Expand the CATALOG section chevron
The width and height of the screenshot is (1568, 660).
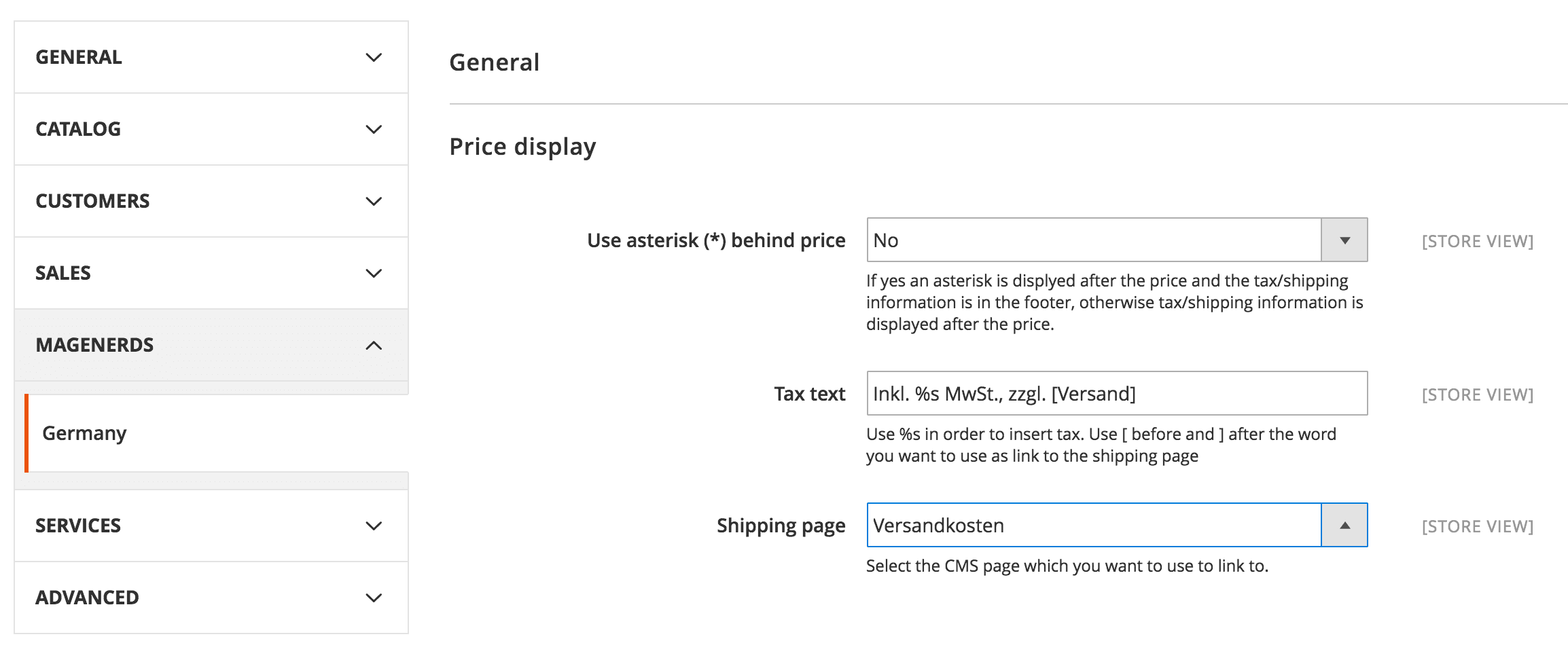point(374,130)
